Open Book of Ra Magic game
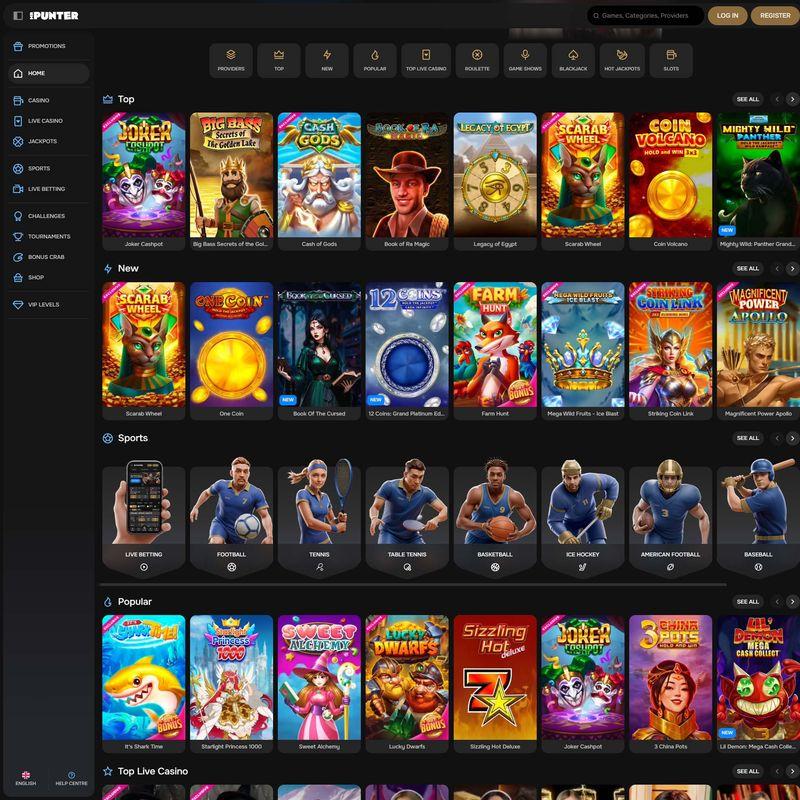Viewport: 800px width, 800px height. point(407,181)
